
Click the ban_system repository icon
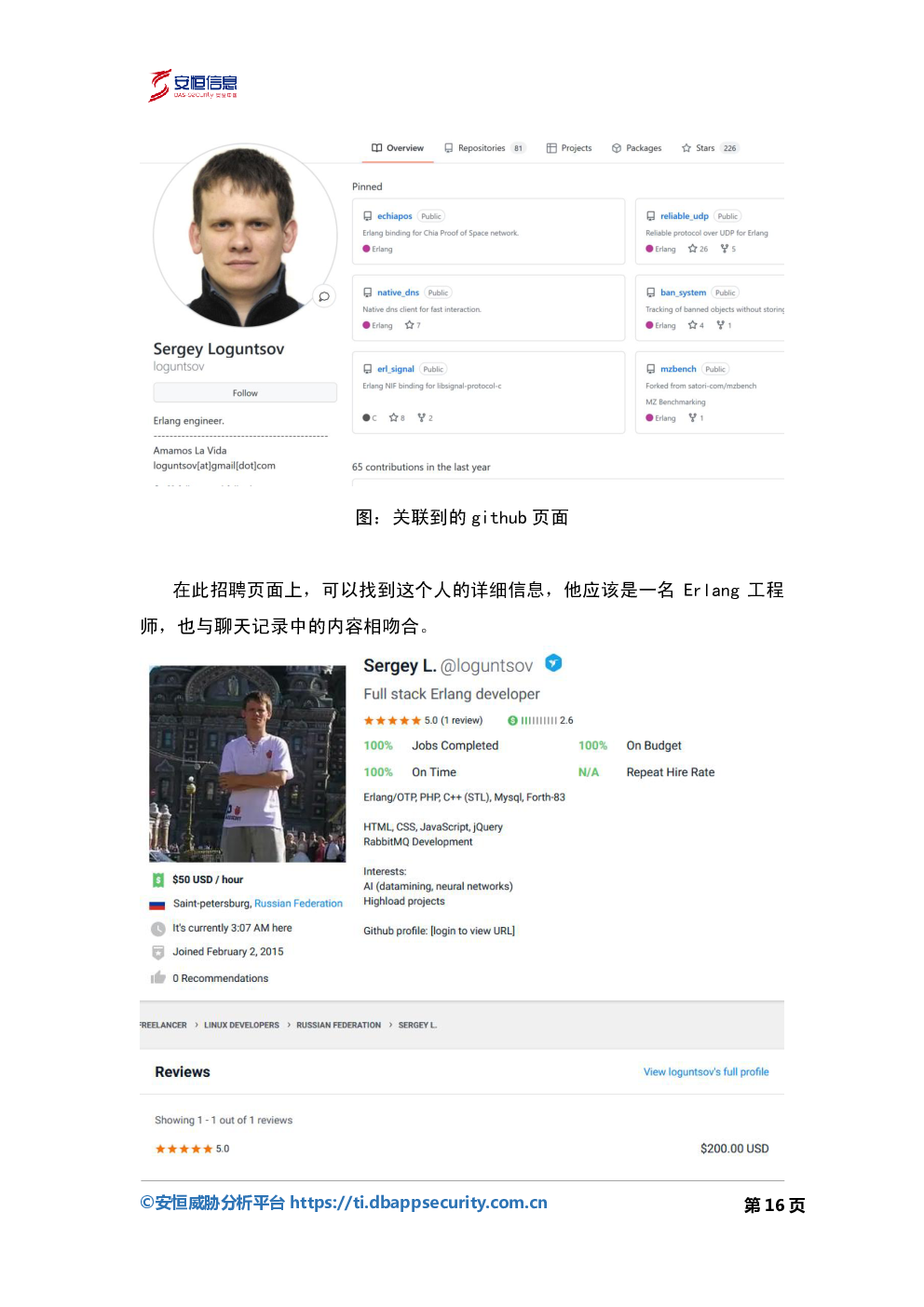[651, 293]
